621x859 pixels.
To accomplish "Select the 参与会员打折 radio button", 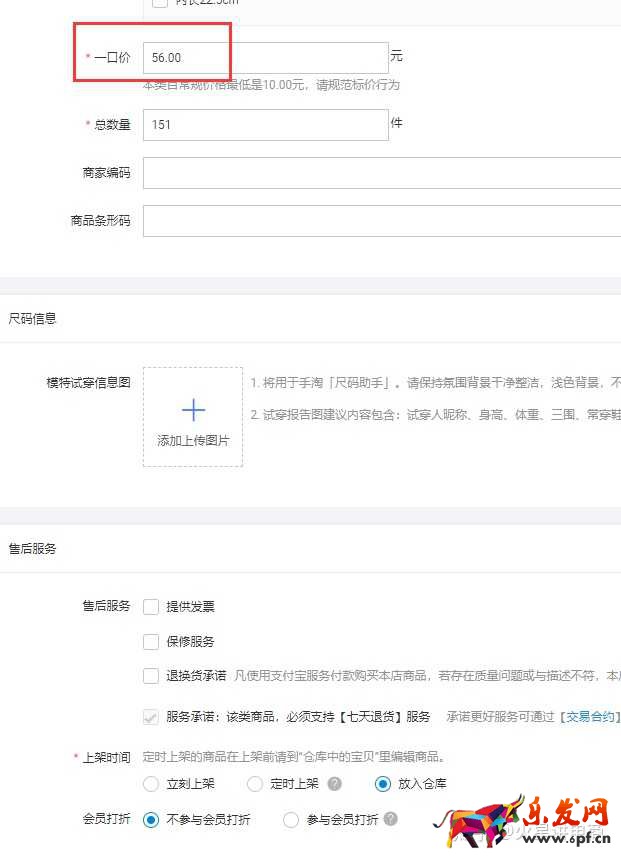I will pos(291,819).
